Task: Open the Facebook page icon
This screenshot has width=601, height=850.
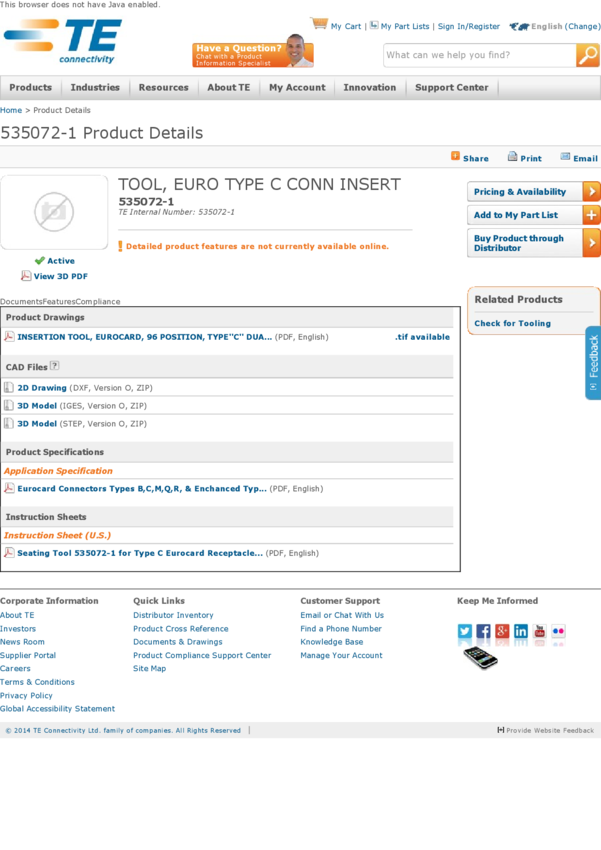Action: tap(483, 631)
